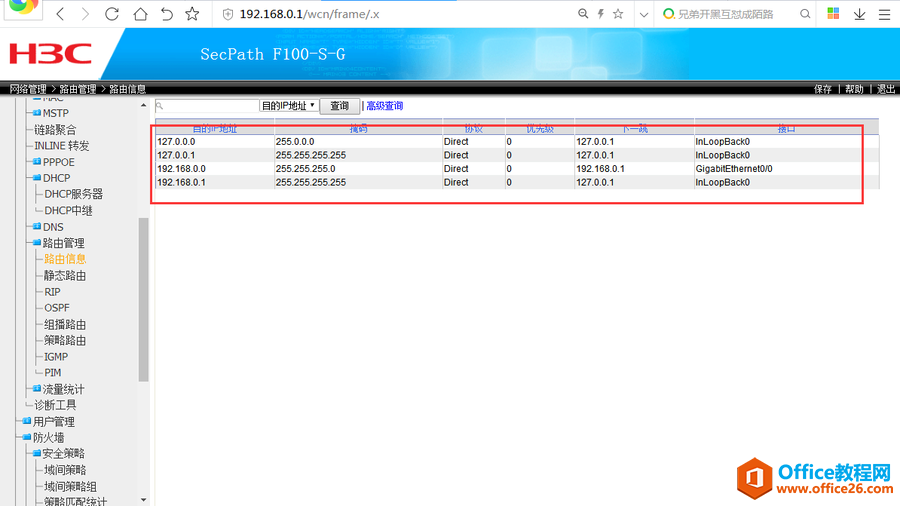Open 组播路由 in the sidebar
900x506 pixels.
tap(65, 324)
